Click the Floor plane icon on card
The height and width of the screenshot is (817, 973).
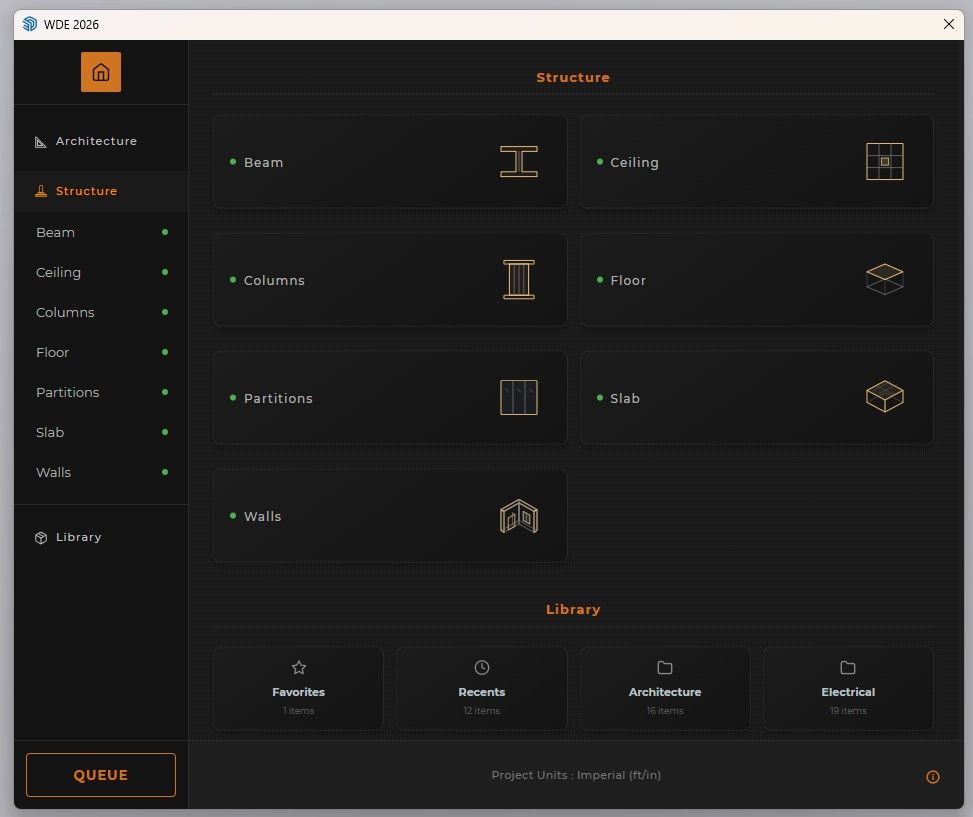click(884, 279)
